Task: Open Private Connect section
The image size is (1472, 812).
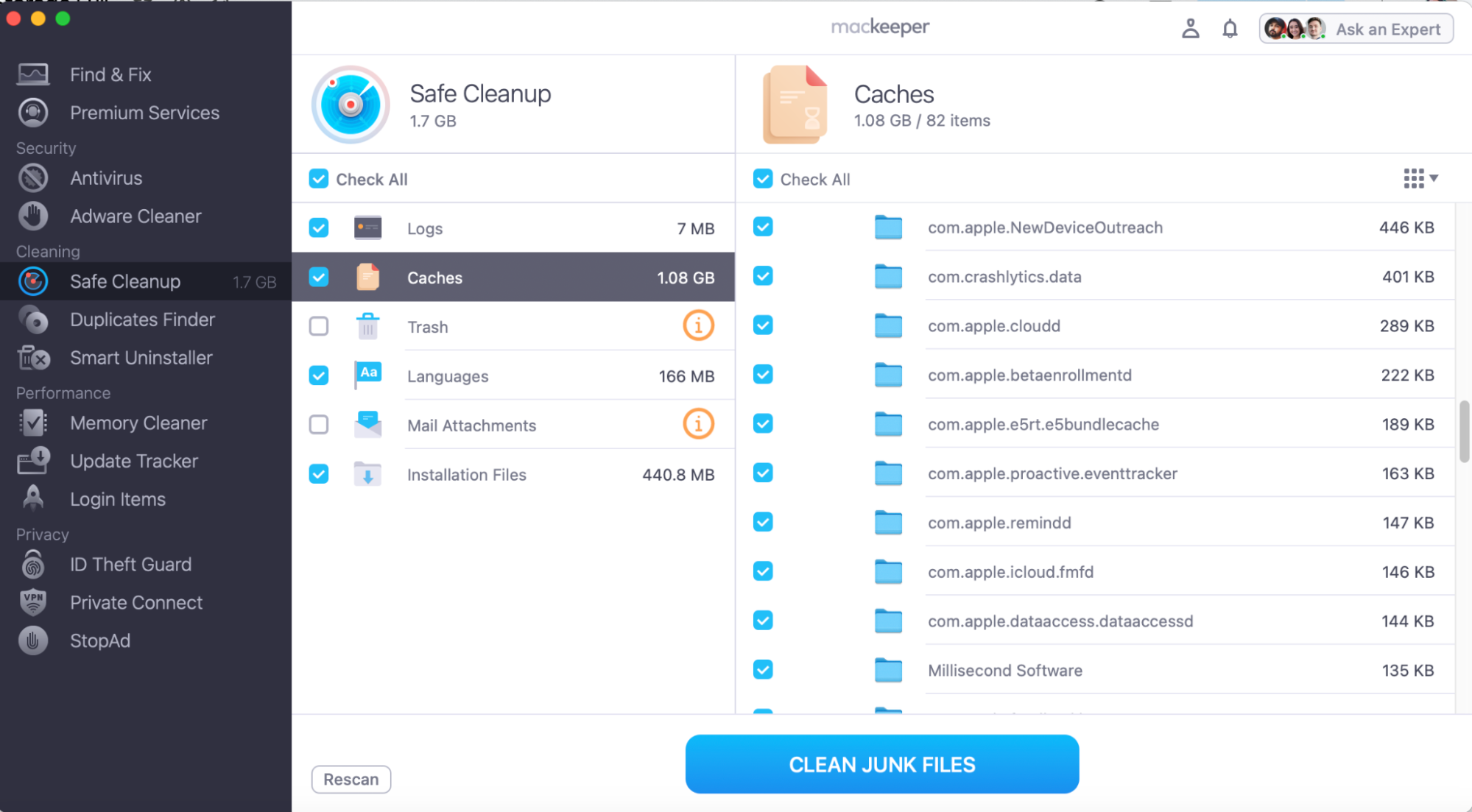Action: pos(136,603)
